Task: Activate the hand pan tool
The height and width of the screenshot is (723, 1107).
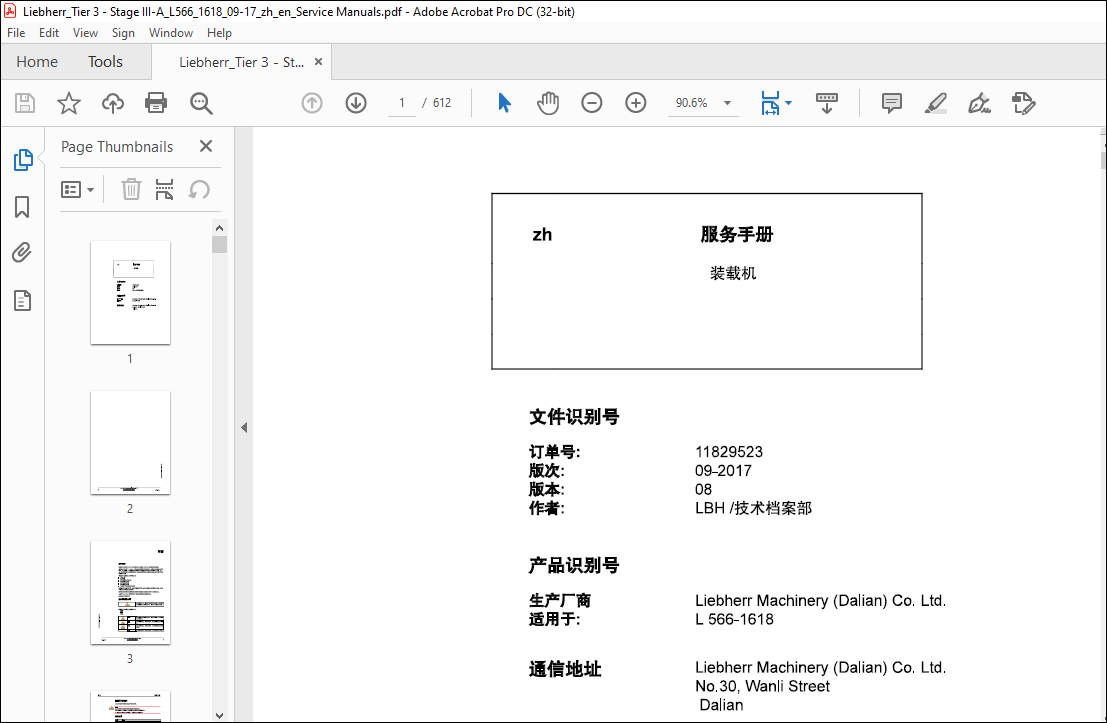Action: pos(548,103)
